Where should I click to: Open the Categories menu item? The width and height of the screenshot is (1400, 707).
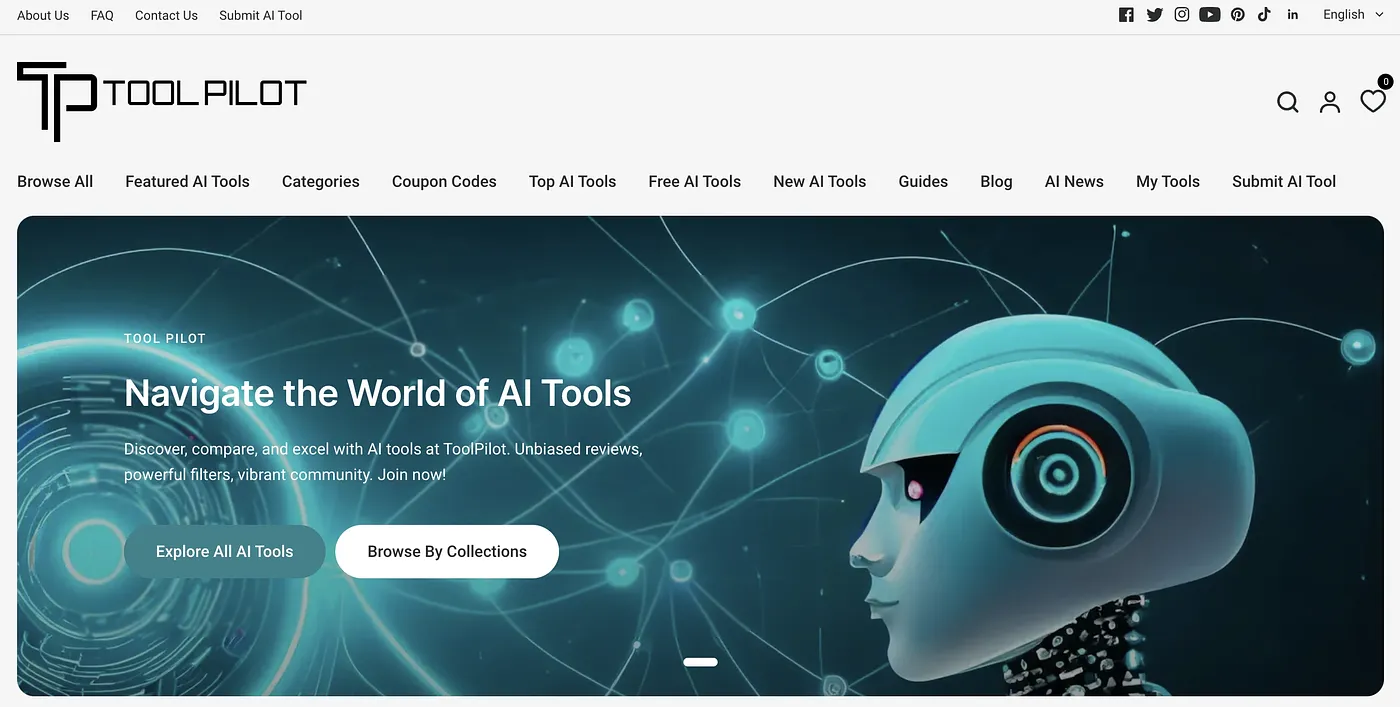[321, 181]
